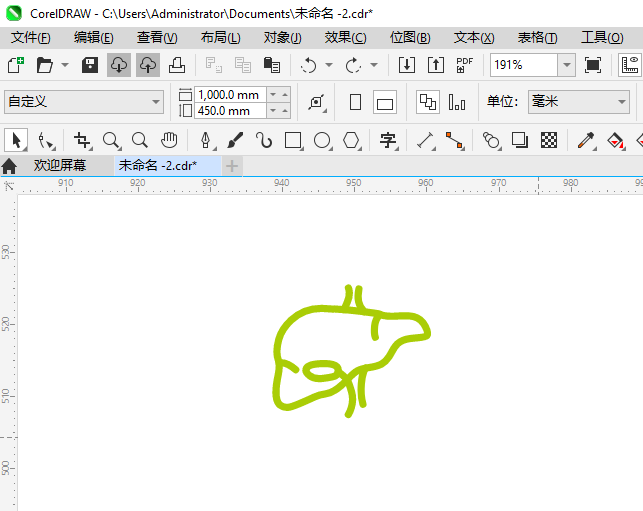Open the 文件(F) menu

(x=31, y=38)
